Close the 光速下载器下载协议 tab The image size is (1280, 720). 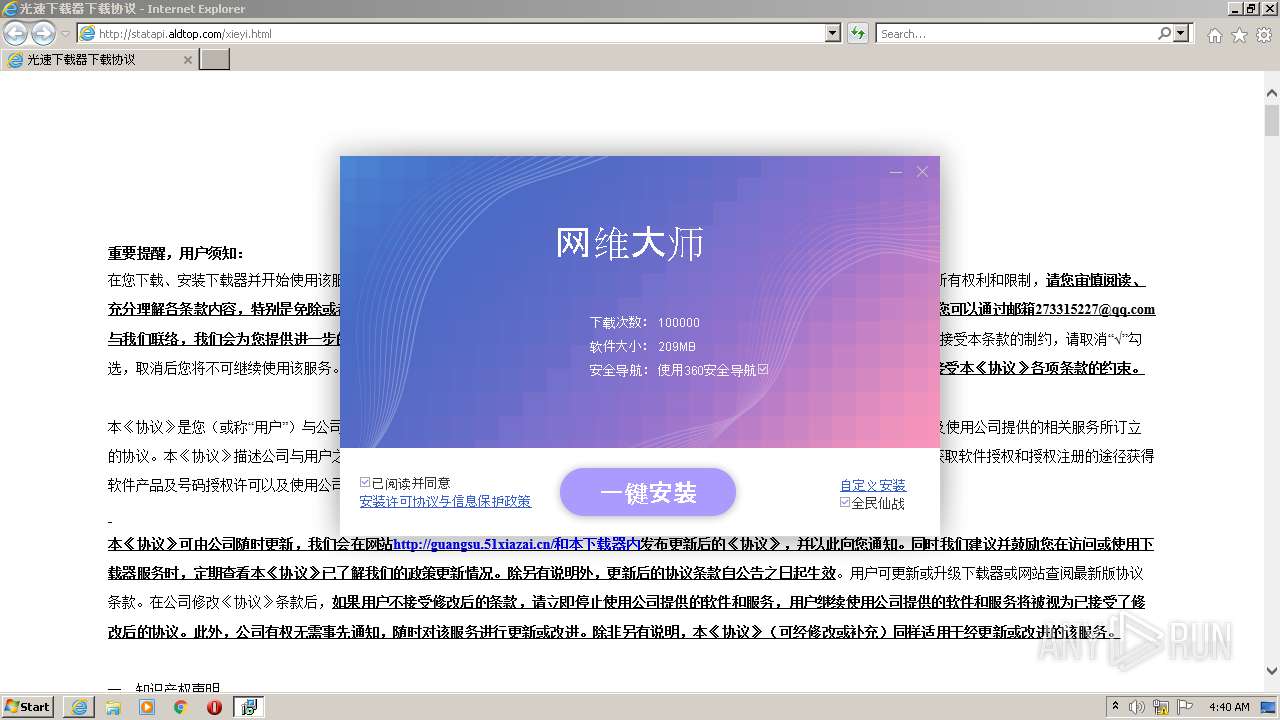[x=187, y=60]
